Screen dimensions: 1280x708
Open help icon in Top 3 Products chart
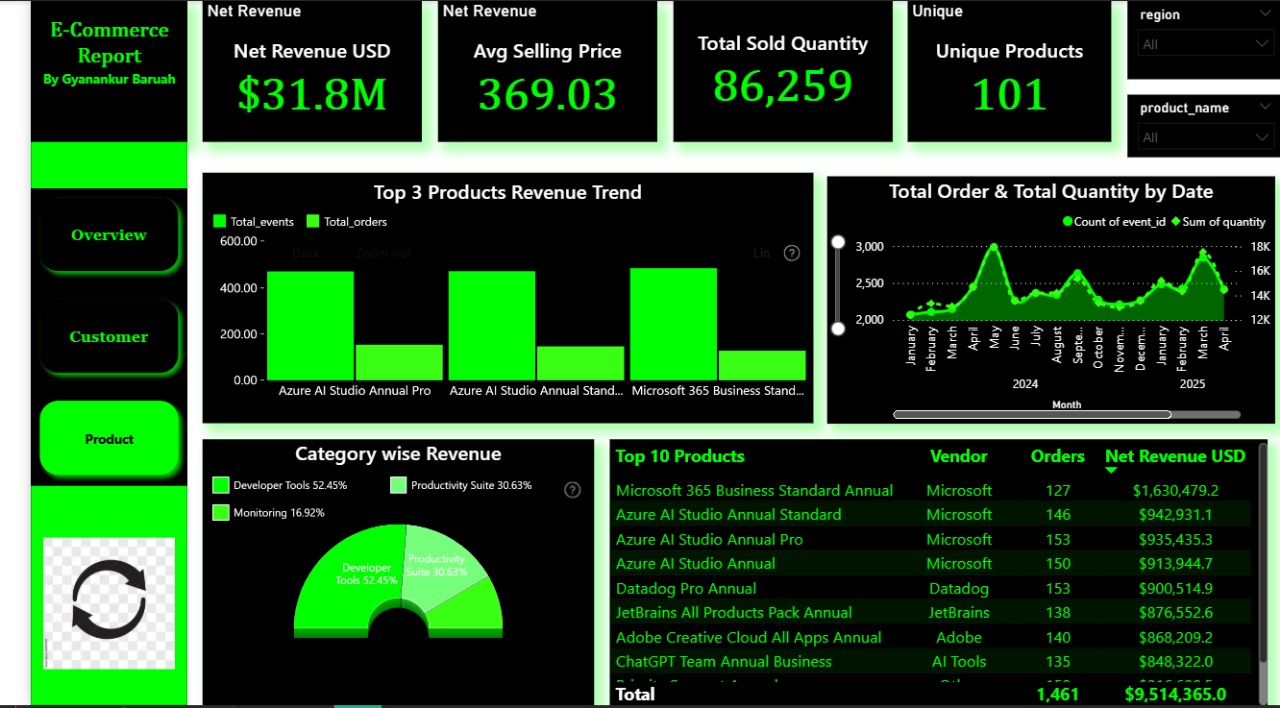(792, 253)
